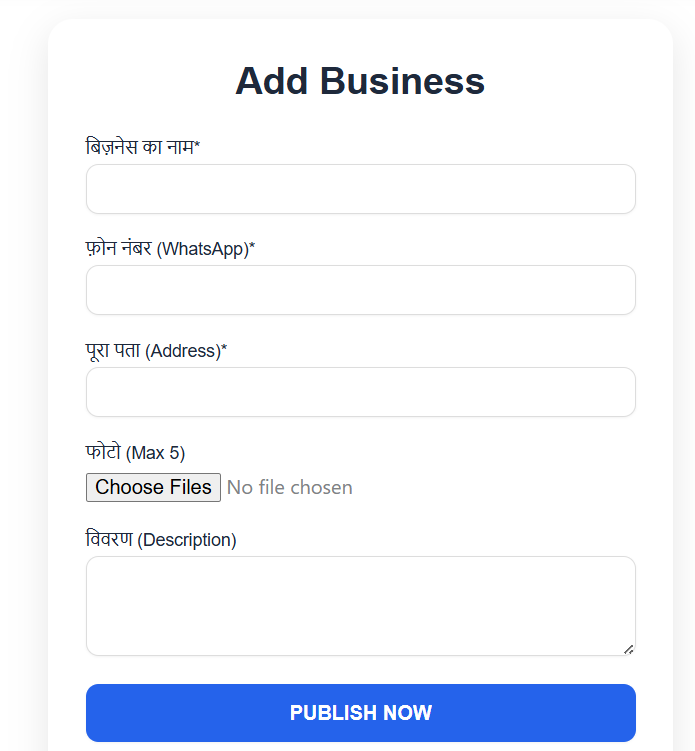Click inside the Description textarea

click(360, 606)
